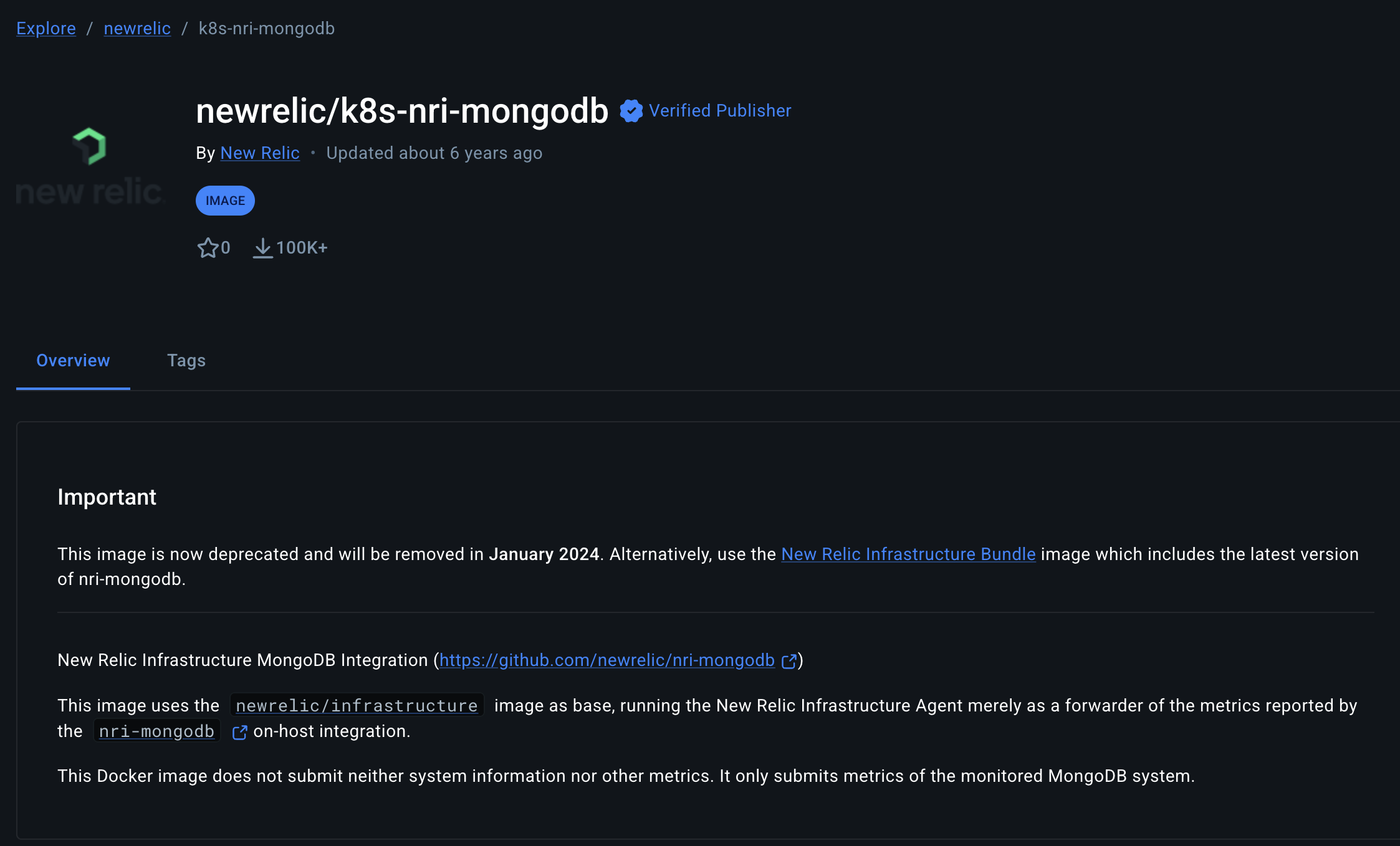The image size is (1400, 846).
Task: Click the blue checkmark beside repository name
Action: (x=631, y=110)
